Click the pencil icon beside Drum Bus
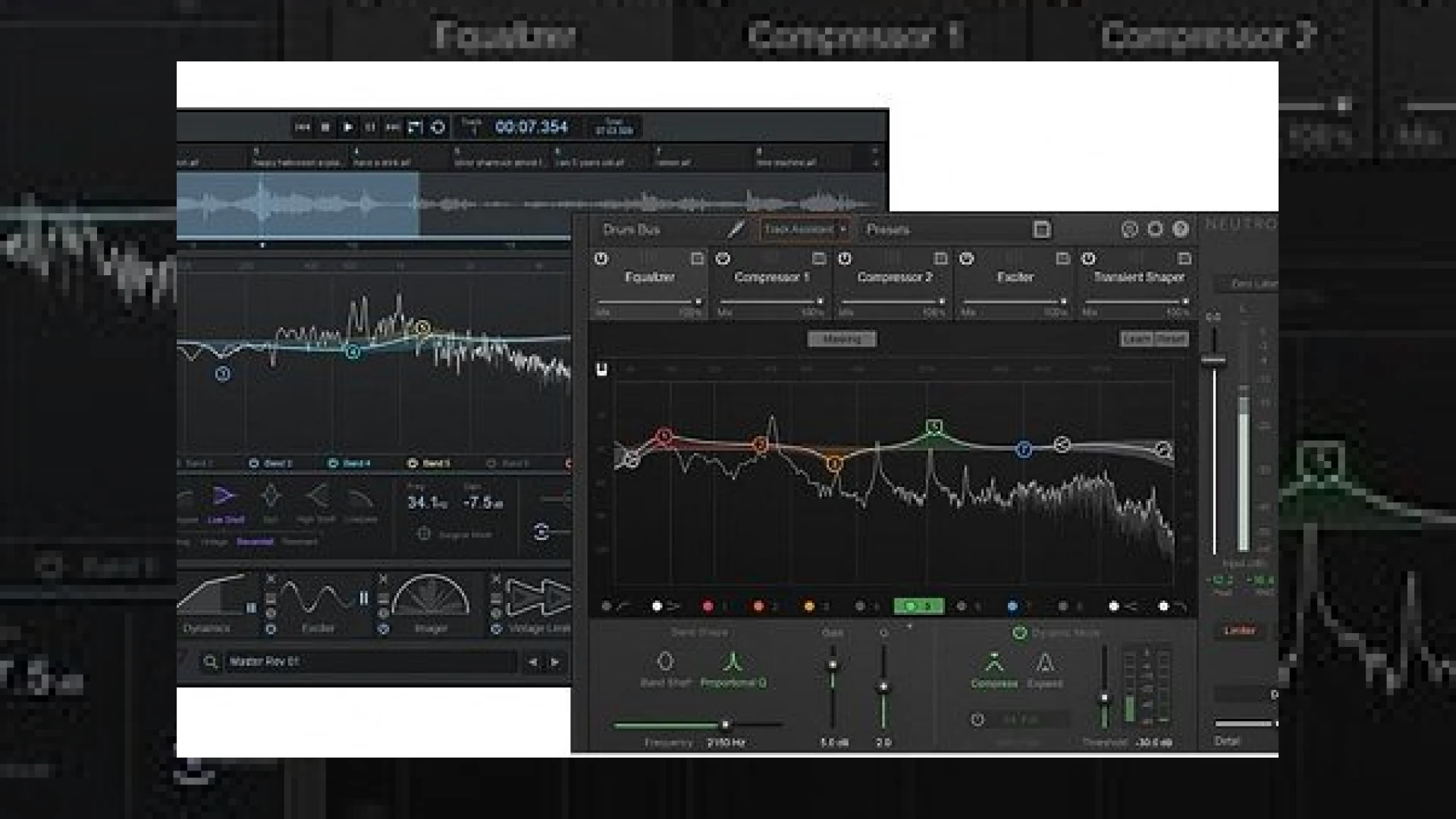Viewport: 1456px width, 819px height. [x=736, y=229]
